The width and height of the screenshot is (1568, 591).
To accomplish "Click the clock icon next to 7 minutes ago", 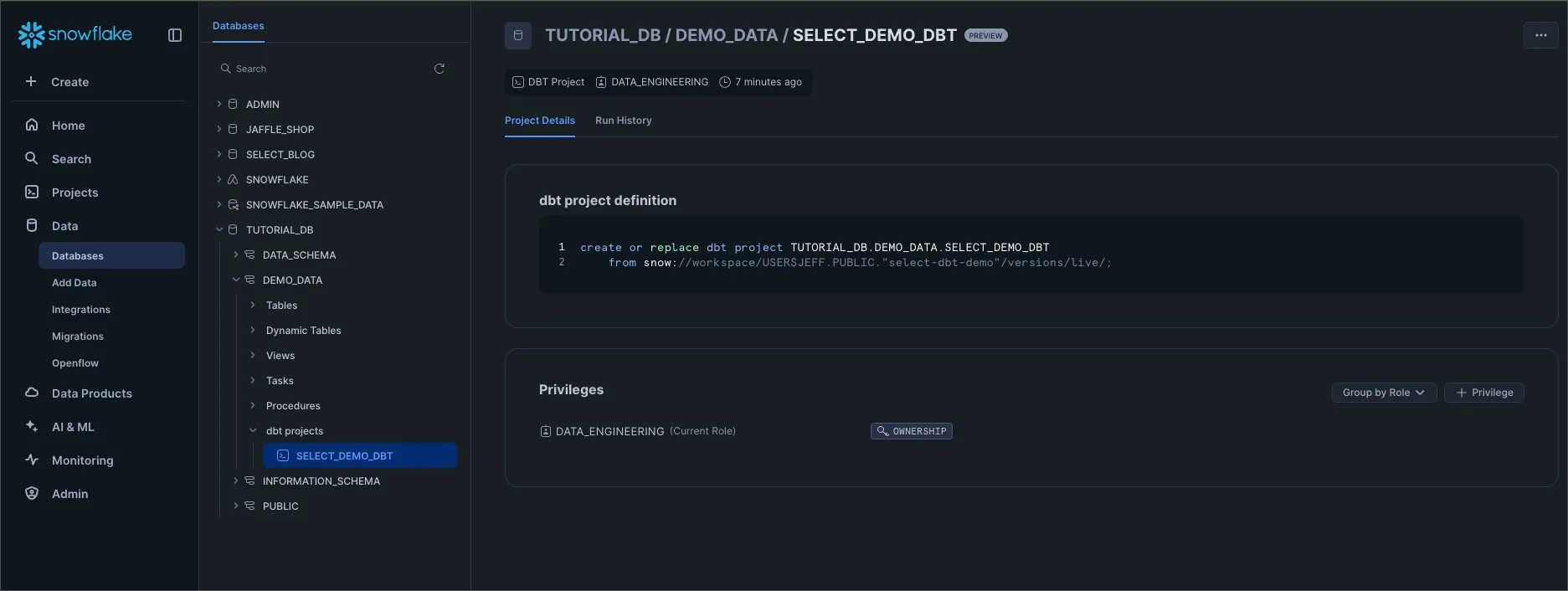I will 725,82.
